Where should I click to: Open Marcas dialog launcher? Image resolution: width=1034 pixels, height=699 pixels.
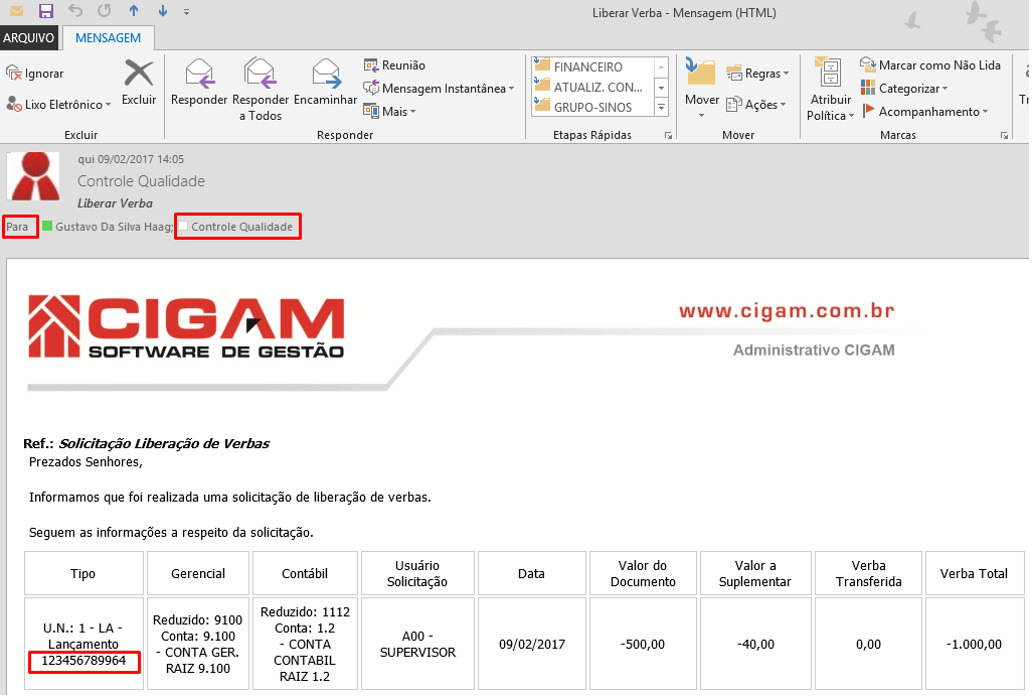click(1004, 135)
